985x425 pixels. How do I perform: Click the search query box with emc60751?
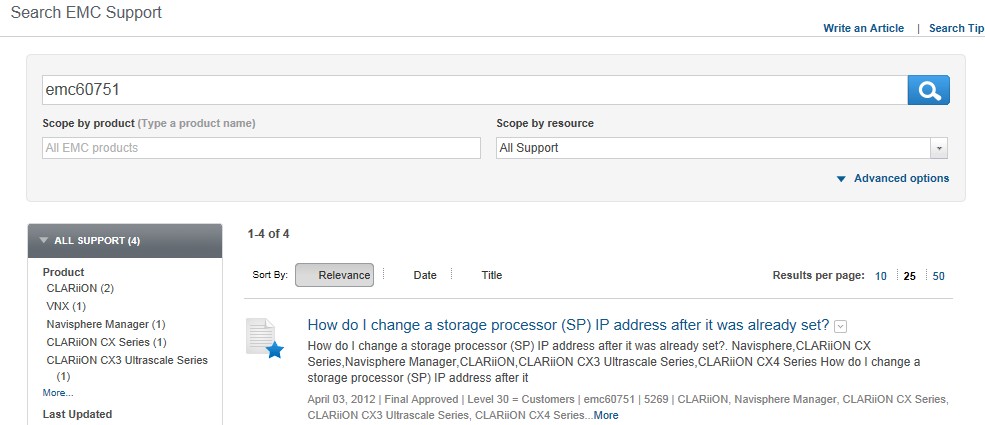pyautogui.click(x=475, y=90)
